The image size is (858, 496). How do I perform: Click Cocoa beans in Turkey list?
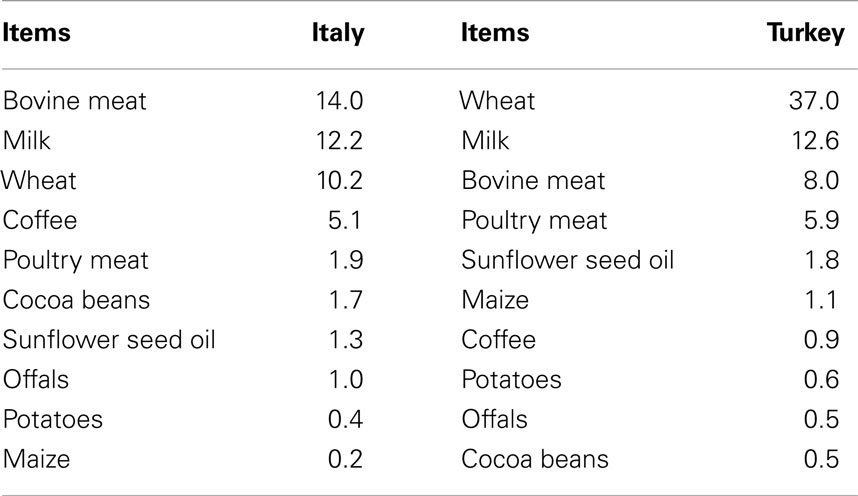pyautogui.click(x=535, y=459)
